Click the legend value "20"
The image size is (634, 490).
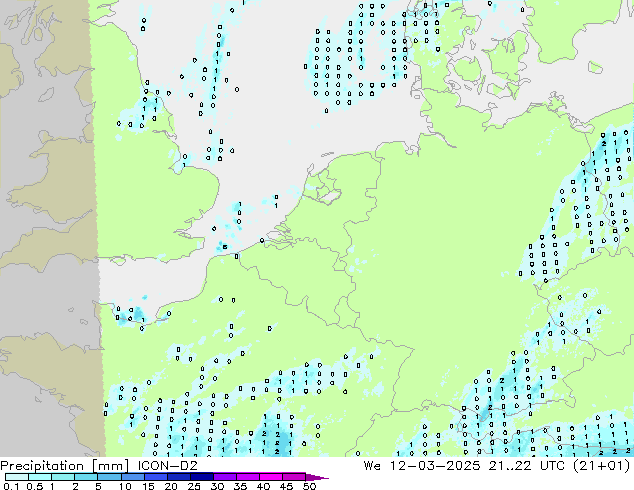coord(171,486)
